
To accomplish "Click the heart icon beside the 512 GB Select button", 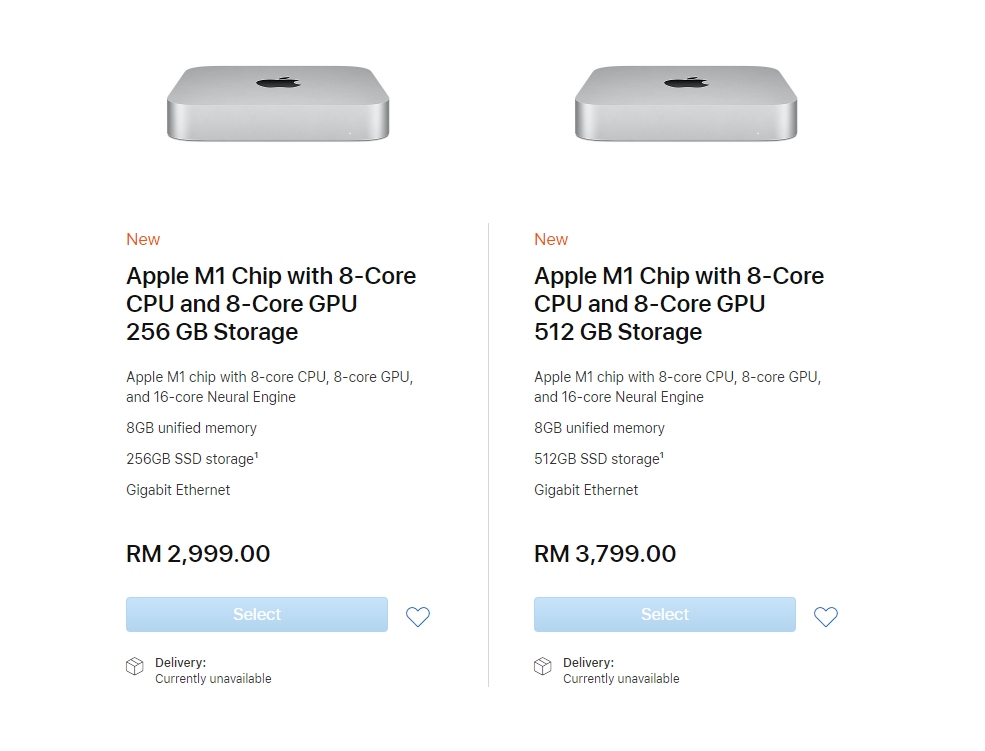I will 826,617.
